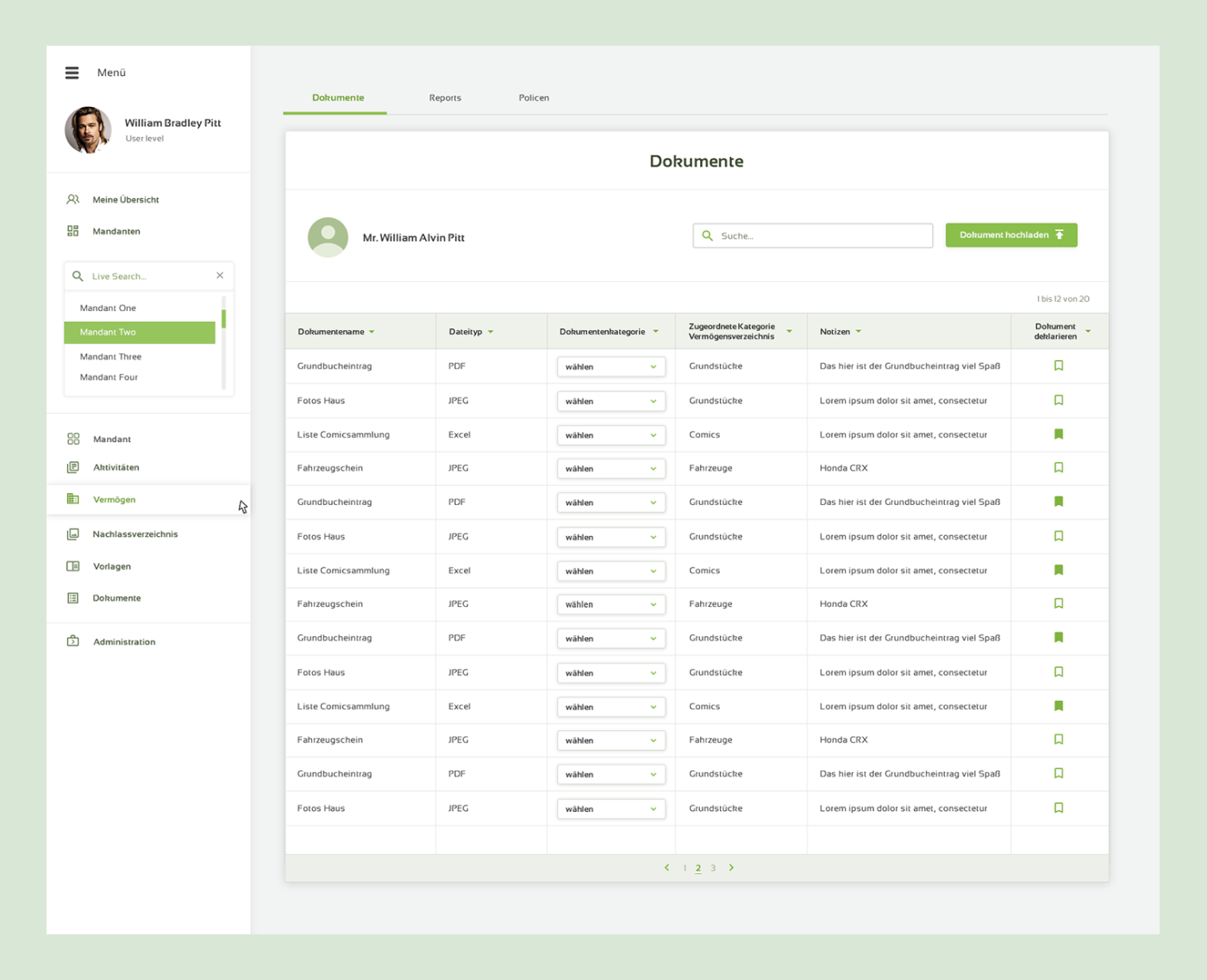Go to pagination page 3
Screen dimensions: 1207x980
point(713,869)
